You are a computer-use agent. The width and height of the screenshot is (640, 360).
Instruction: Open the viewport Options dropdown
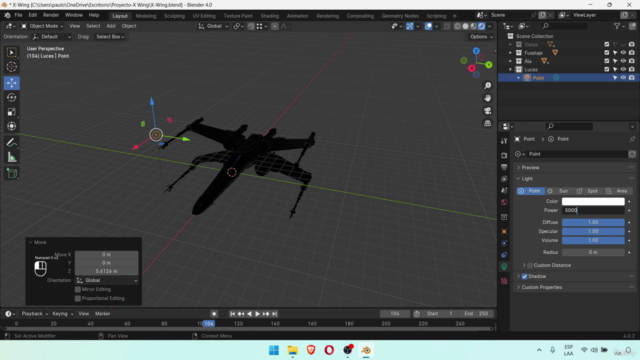(x=481, y=37)
